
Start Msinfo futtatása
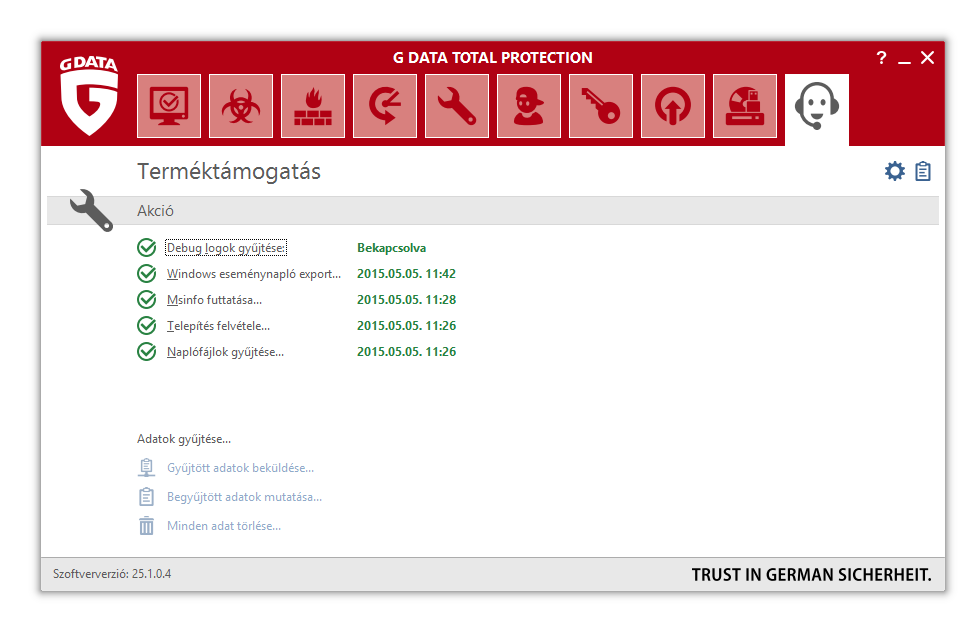pyautogui.click(x=214, y=300)
